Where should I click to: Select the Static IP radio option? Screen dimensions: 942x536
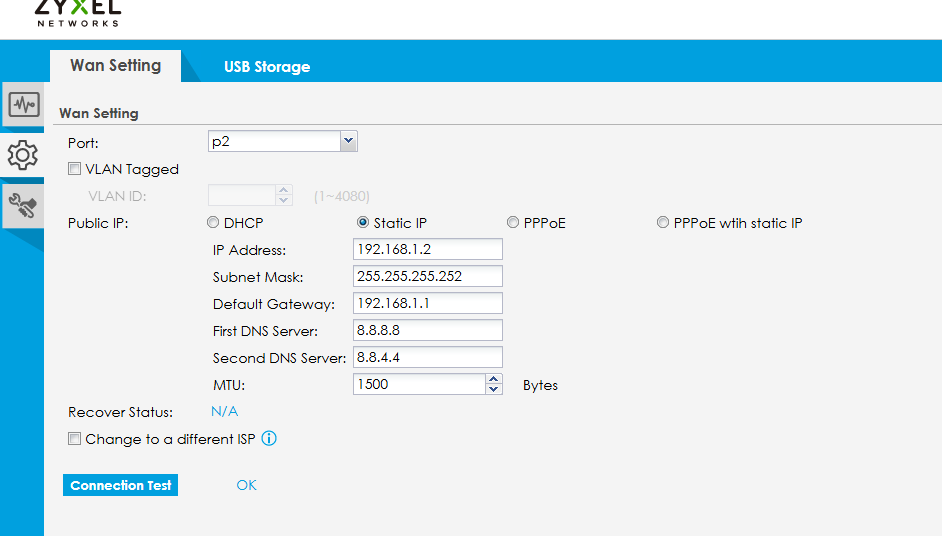point(363,222)
